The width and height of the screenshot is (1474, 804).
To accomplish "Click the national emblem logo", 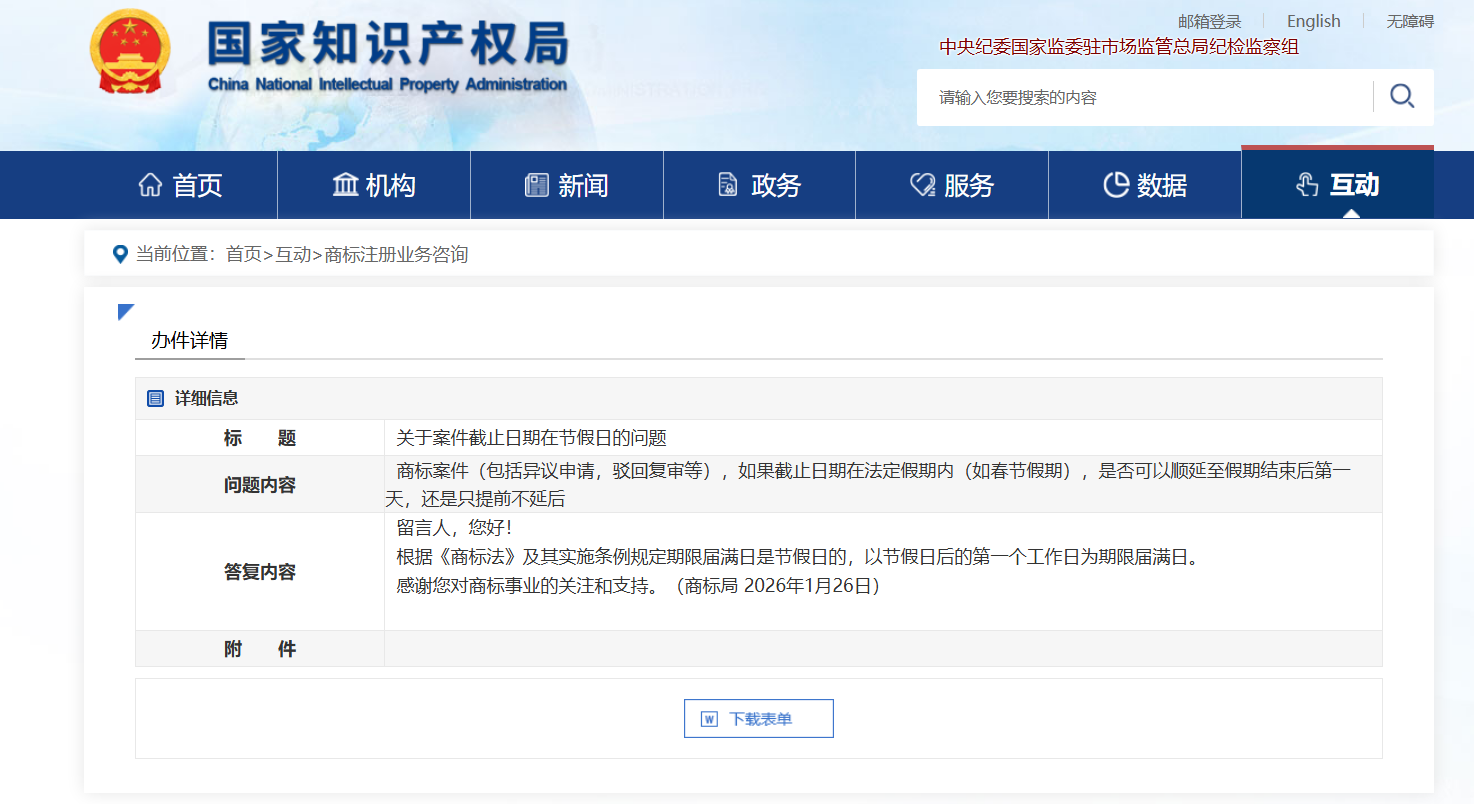I will tap(130, 52).
